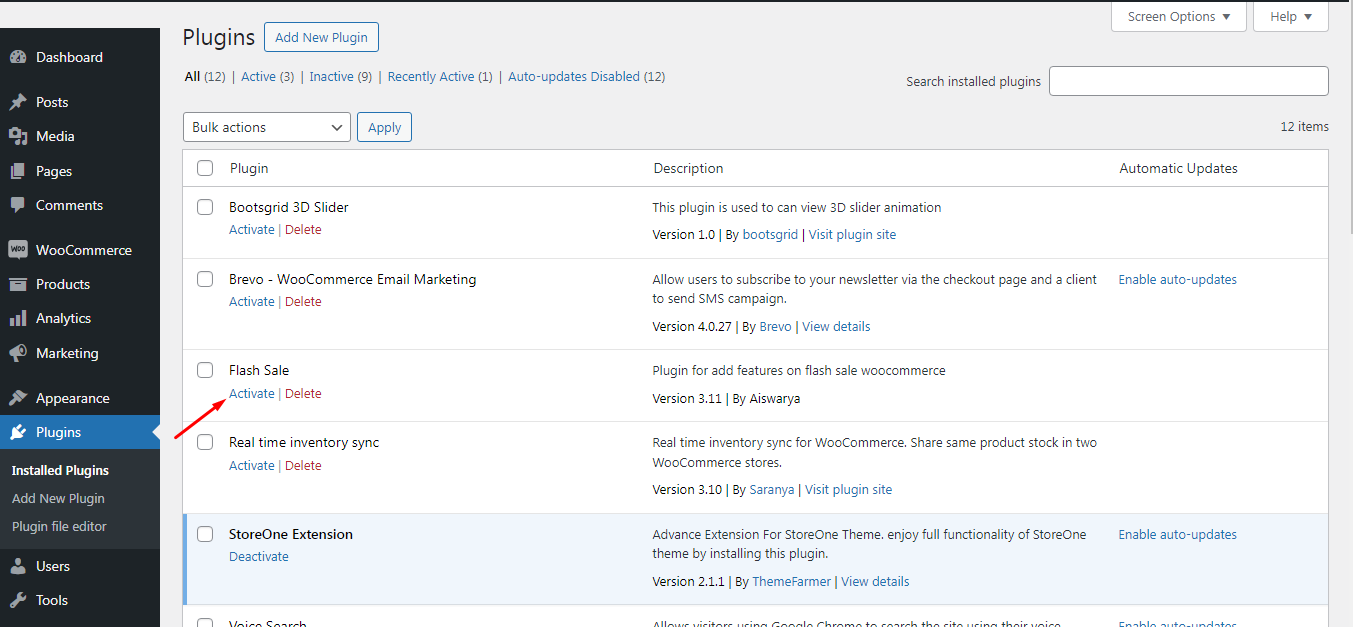
Task: Click the Media icon in sidebar
Action: click(18, 136)
